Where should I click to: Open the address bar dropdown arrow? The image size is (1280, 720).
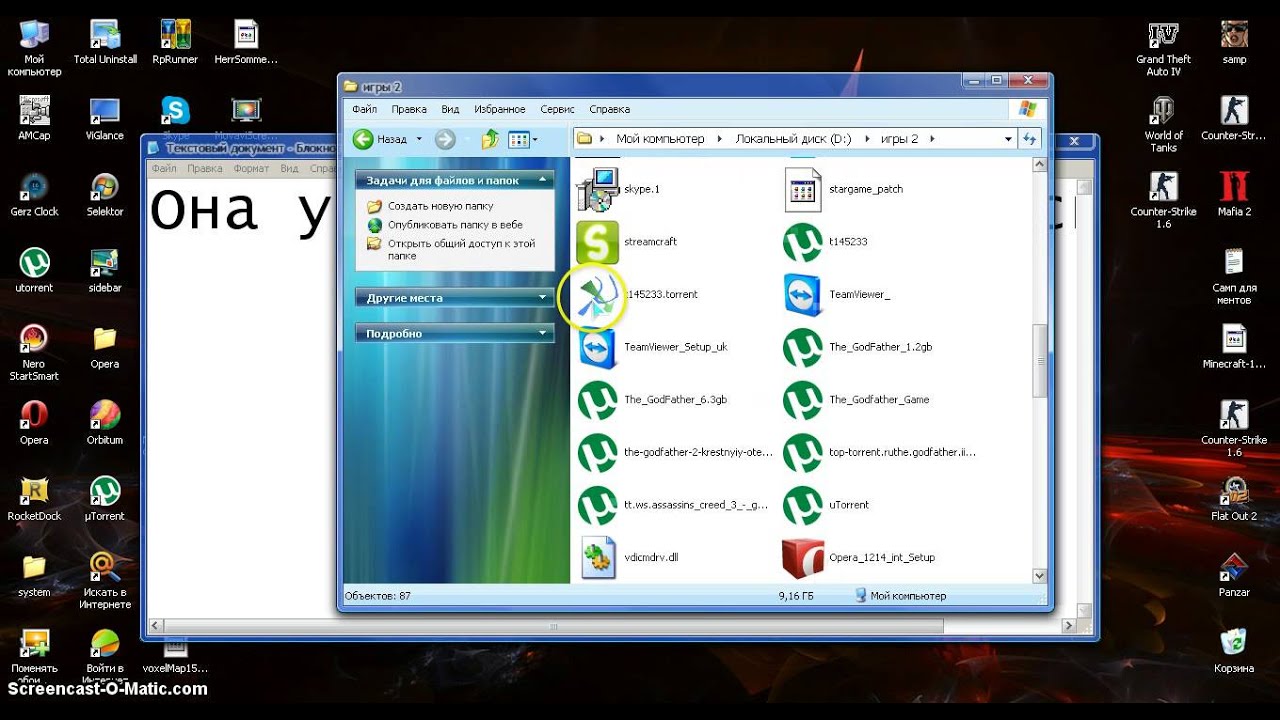point(1008,139)
